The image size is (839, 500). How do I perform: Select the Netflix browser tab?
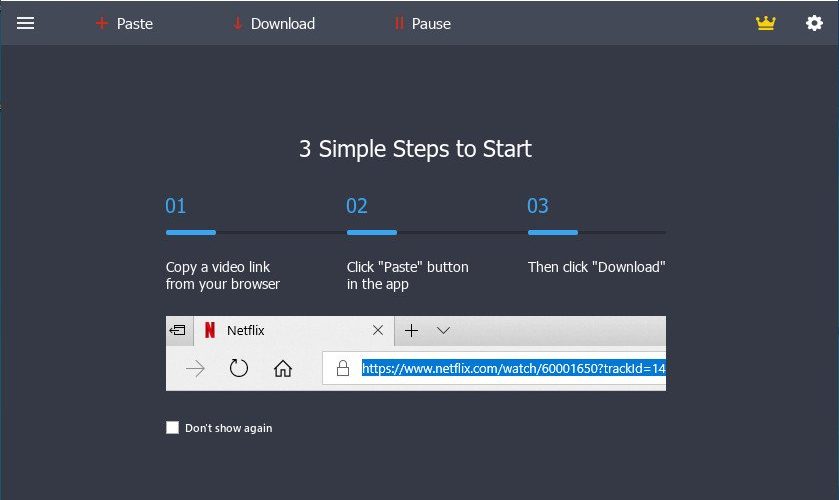pos(293,330)
